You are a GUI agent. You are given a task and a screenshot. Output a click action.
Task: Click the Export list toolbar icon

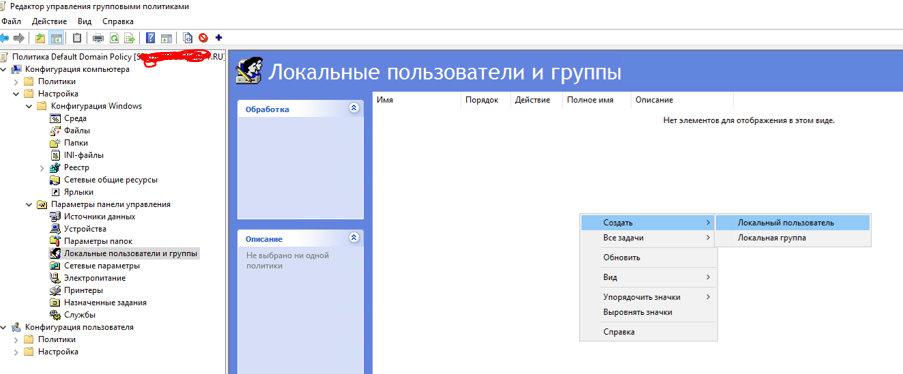point(130,38)
